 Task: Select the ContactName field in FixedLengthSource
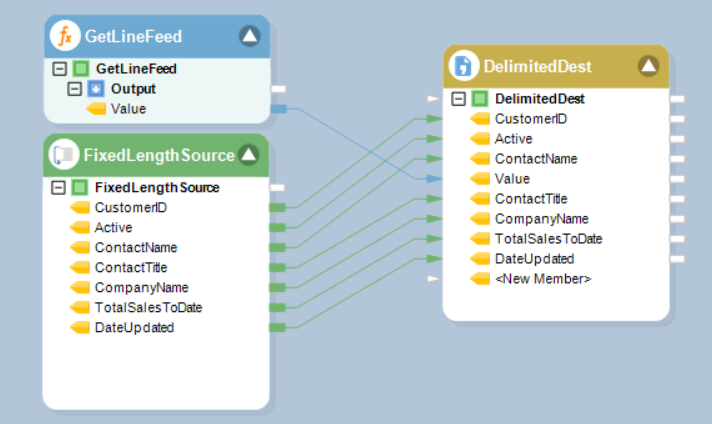pyautogui.click(x=135, y=247)
